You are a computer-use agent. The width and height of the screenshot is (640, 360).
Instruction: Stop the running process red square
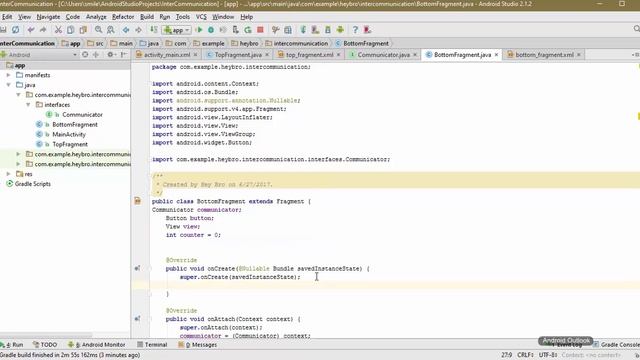click(260, 30)
